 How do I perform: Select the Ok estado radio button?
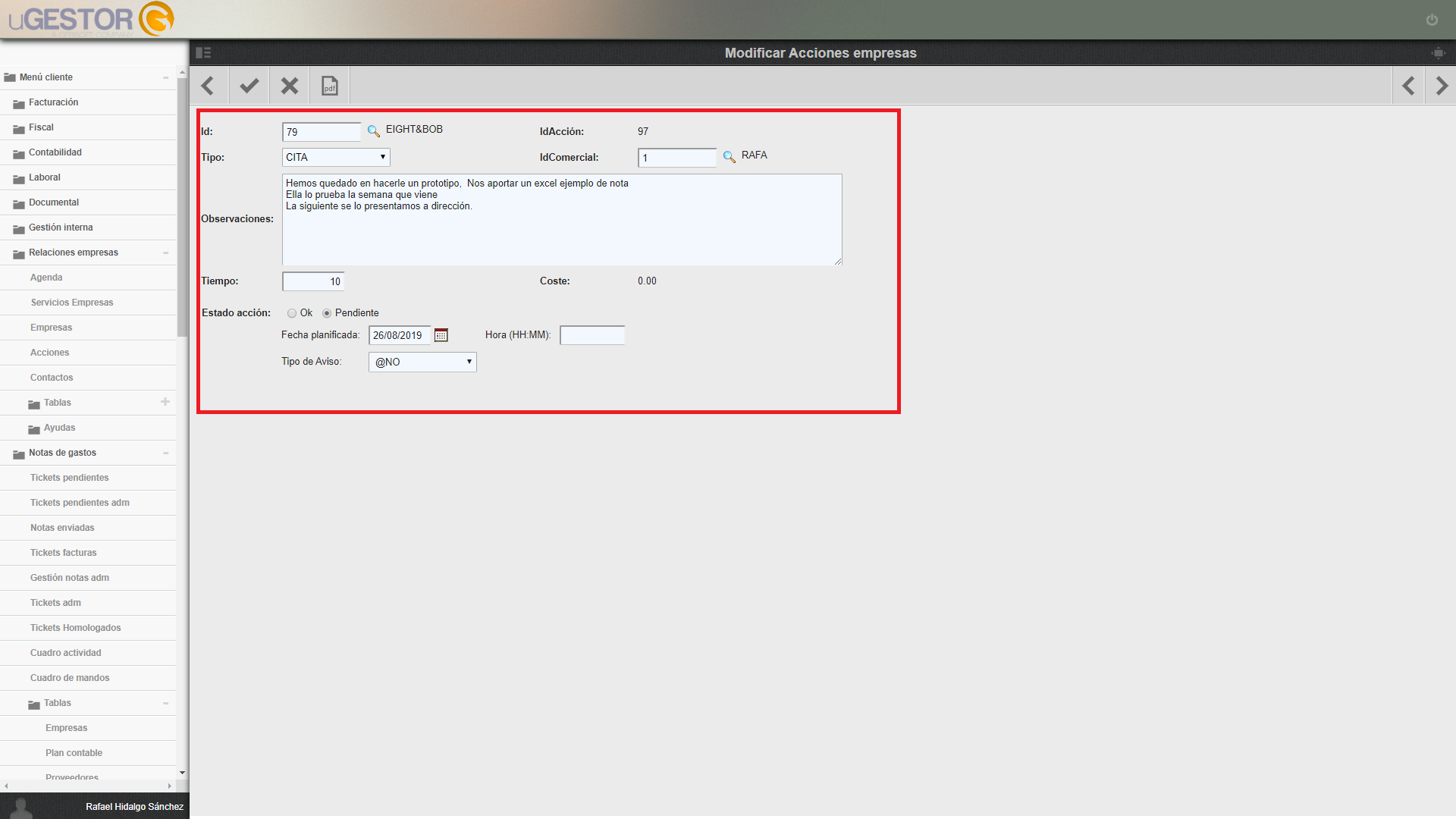pos(292,313)
